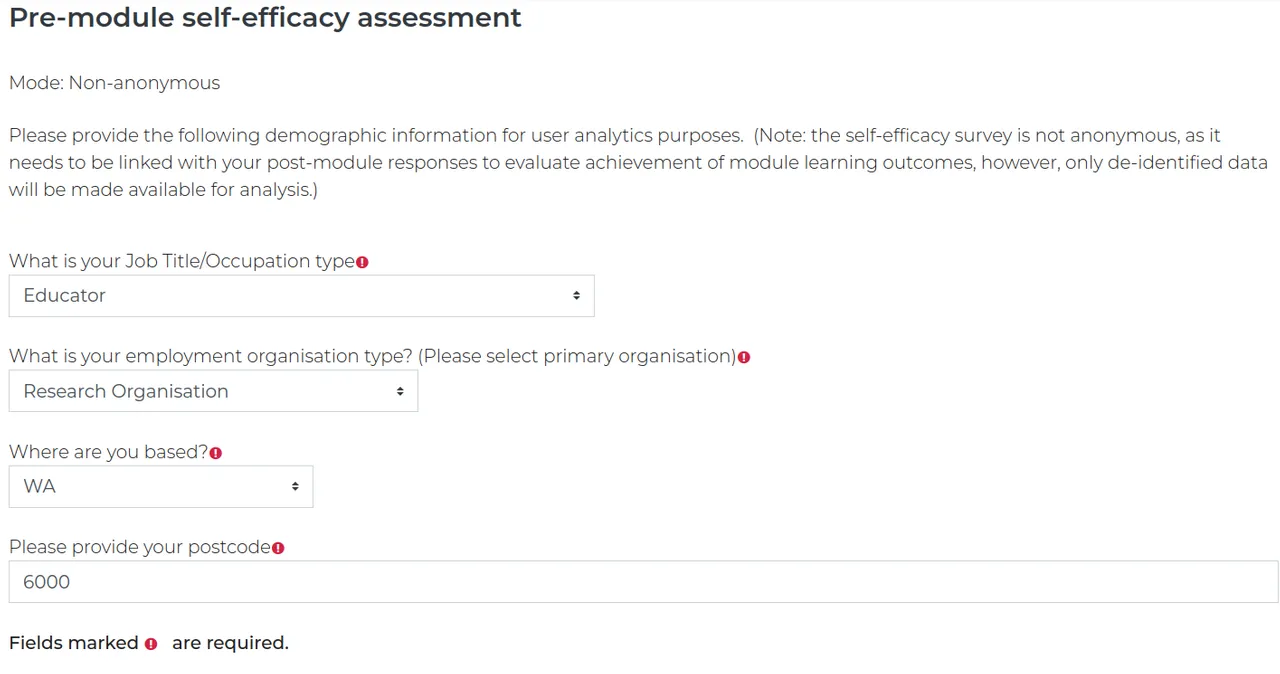Image resolution: width=1280 pixels, height=674 pixels.
Task: Click the 'Where are you based?' label
Action: (x=108, y=452)
